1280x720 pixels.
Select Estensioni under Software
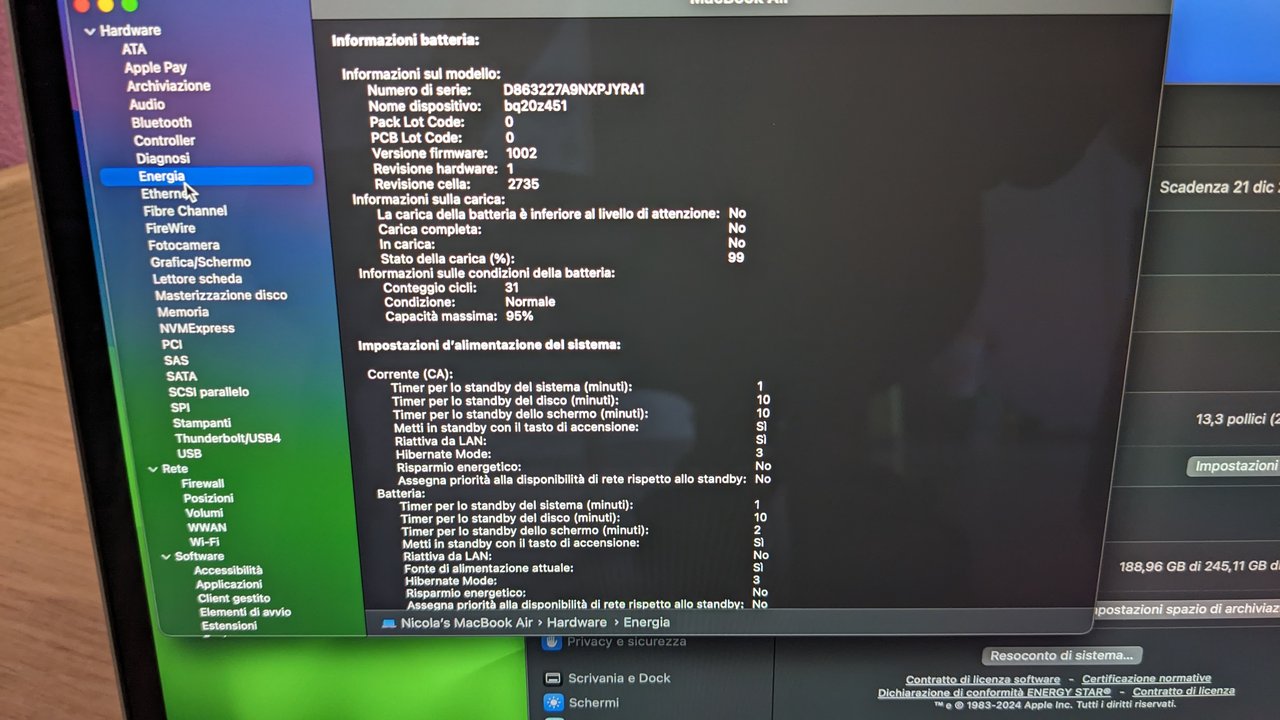[229, 626]
